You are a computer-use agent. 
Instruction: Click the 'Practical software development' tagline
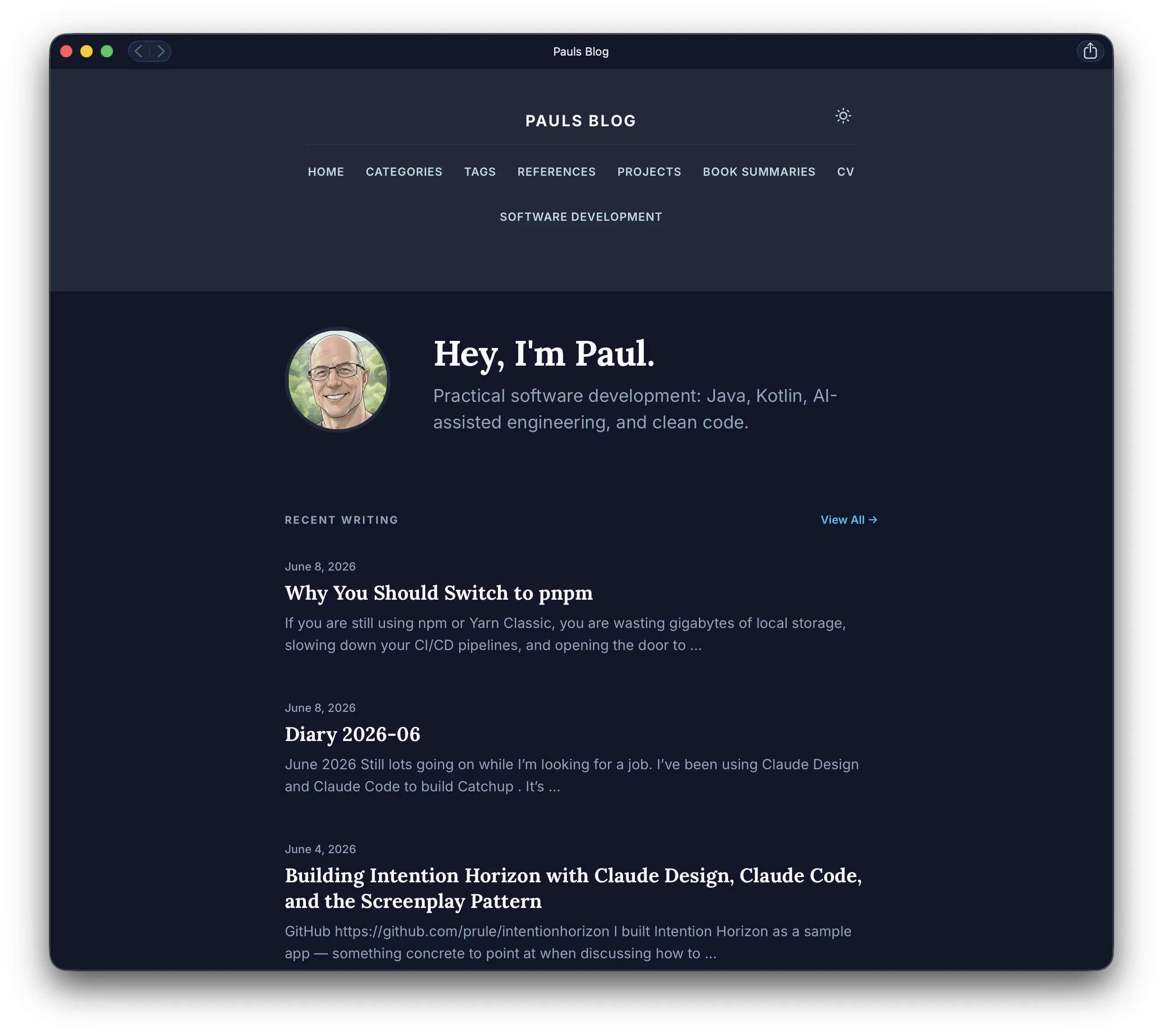(635, 409)
